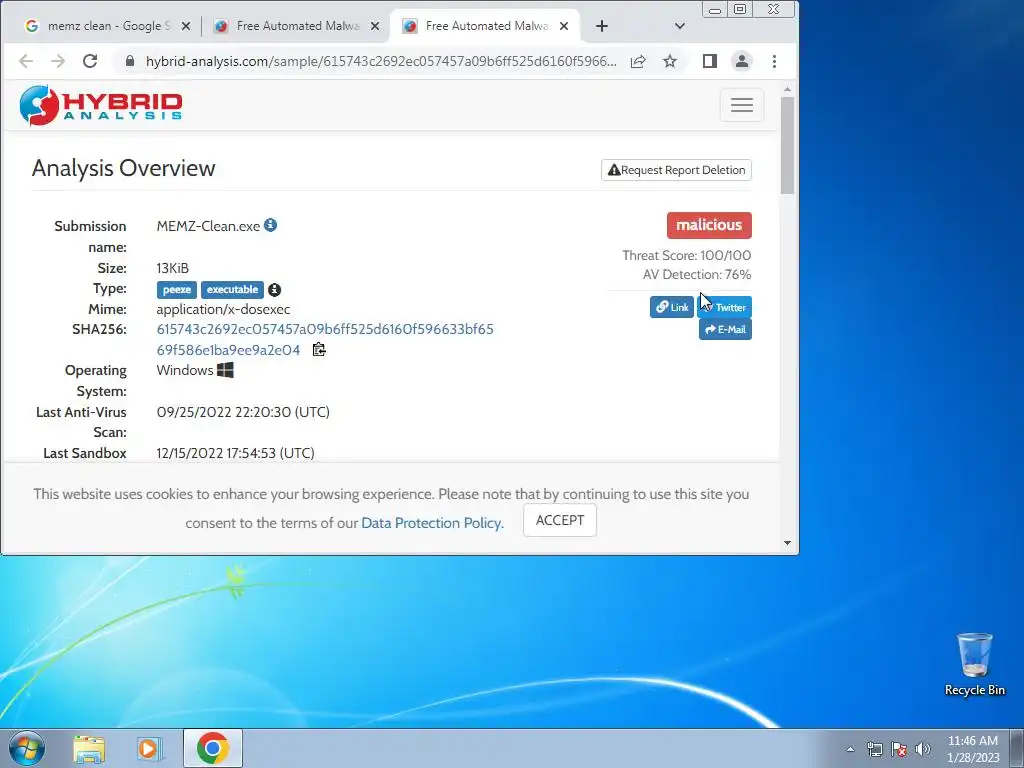Click the scrollbar up arrow
Viewport: 1024px width, 768px height.
[x=788, y=89]
